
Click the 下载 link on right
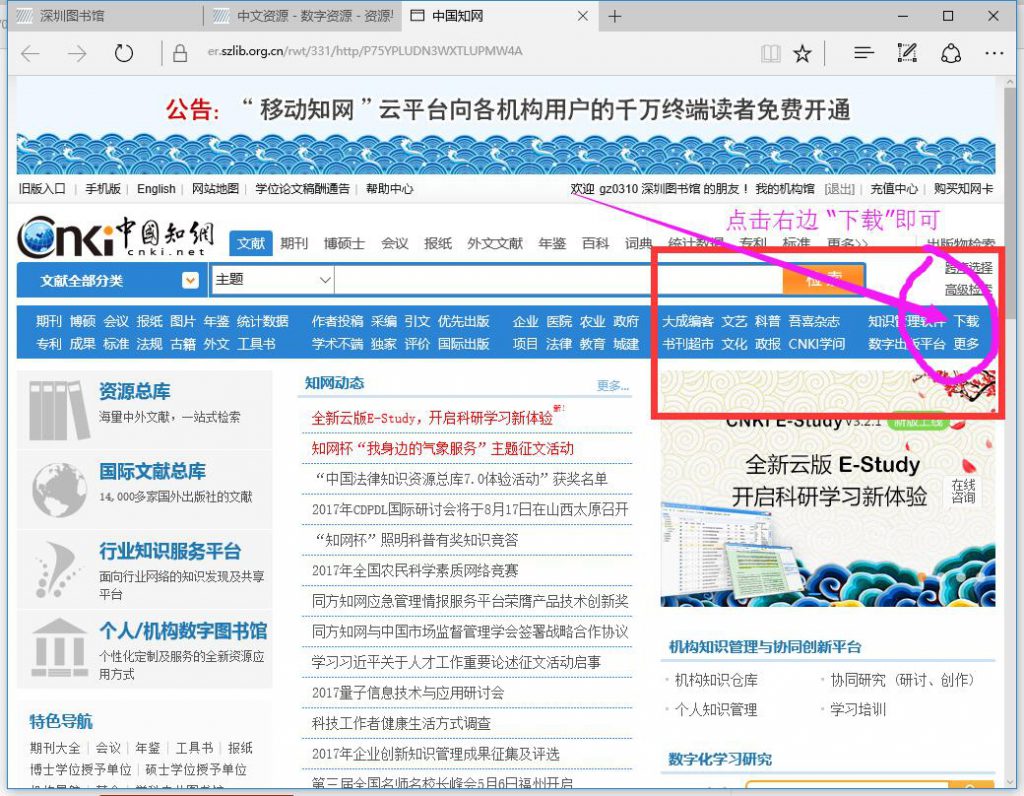pyautogui.click(x=966, y=321)
